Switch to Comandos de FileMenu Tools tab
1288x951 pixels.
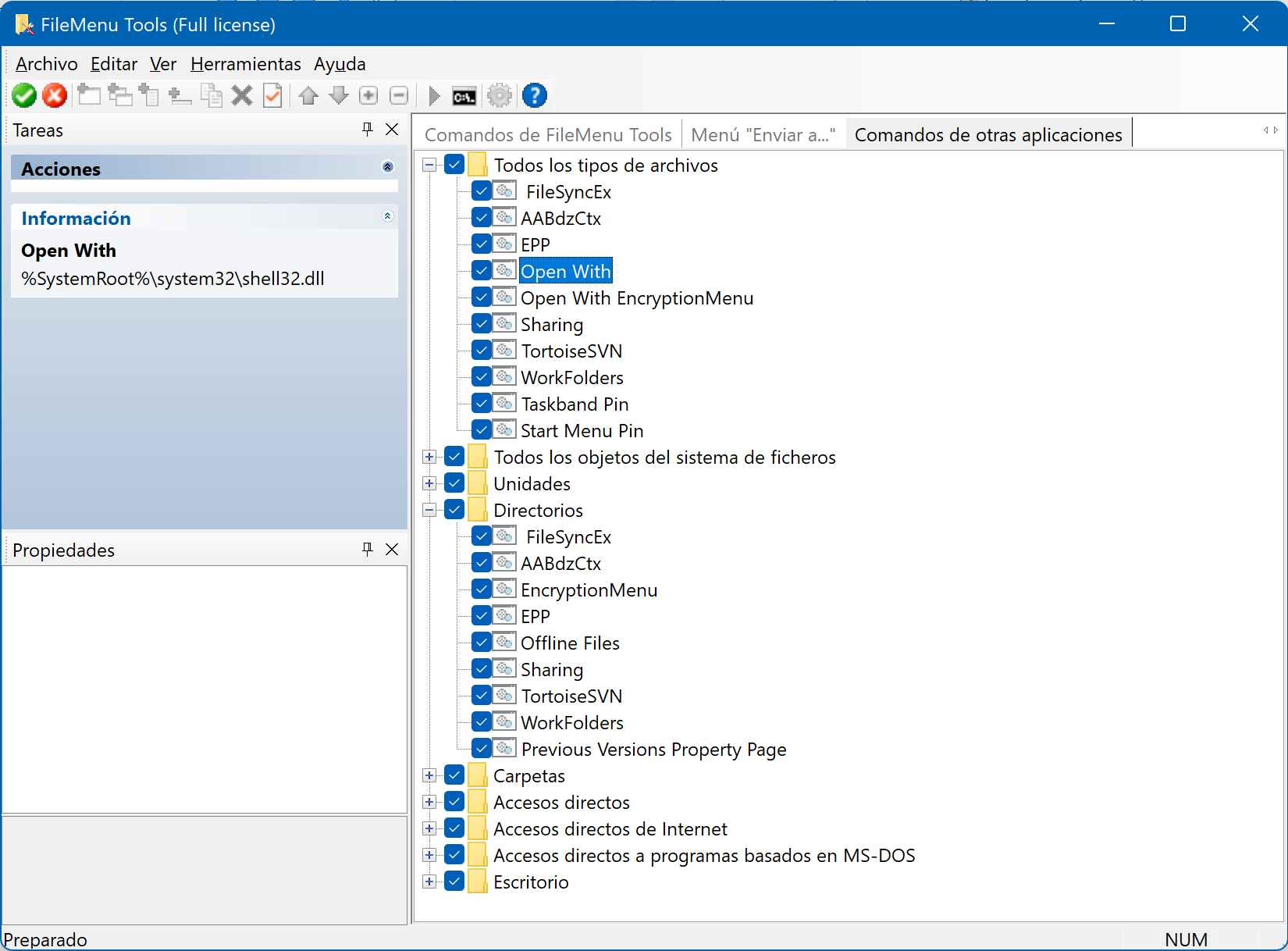coord(548,135)
